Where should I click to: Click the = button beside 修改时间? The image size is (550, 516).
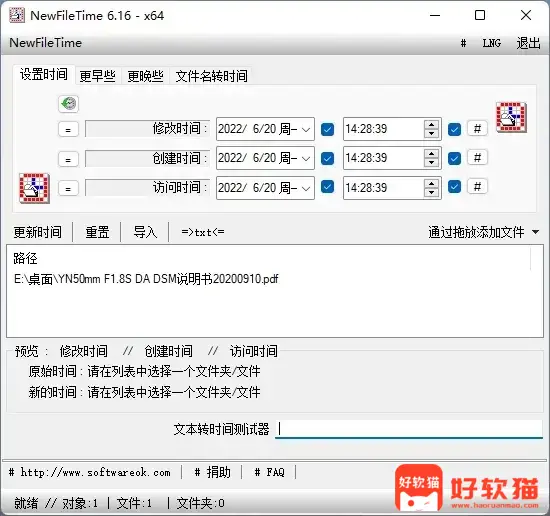coord(68,130)
